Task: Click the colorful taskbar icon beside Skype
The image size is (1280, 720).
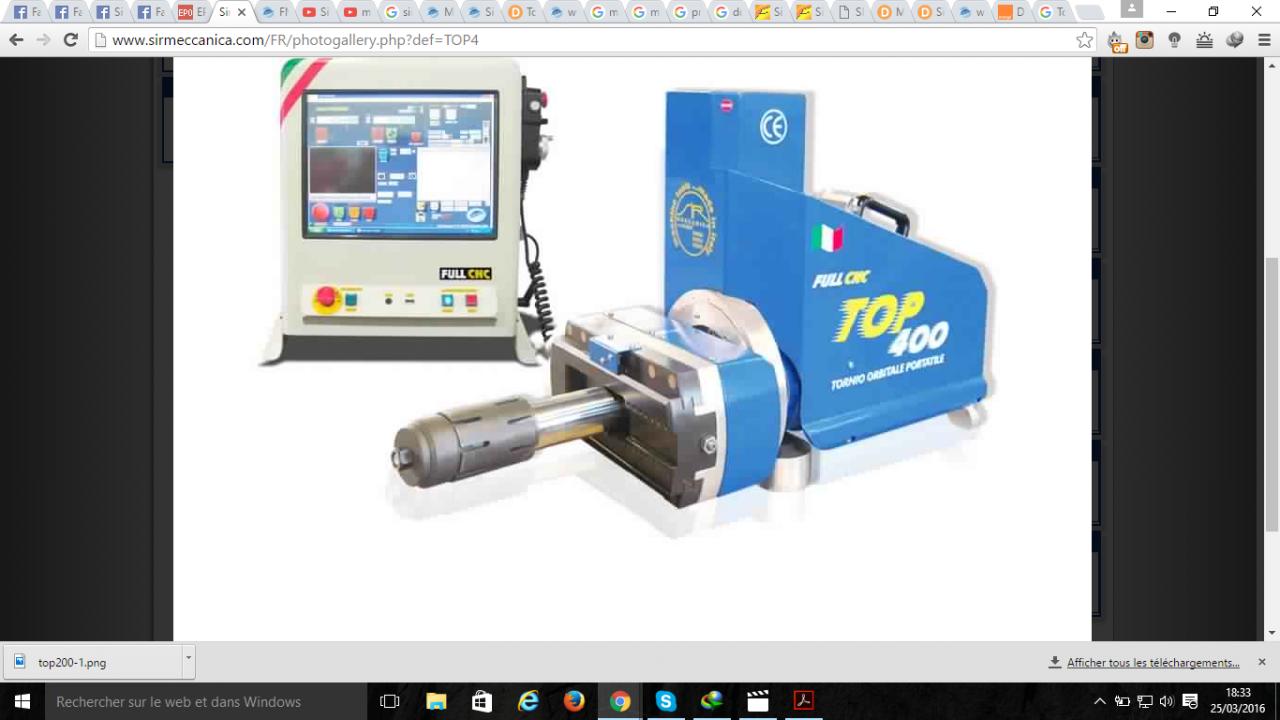Action: [x=712, y=701]
